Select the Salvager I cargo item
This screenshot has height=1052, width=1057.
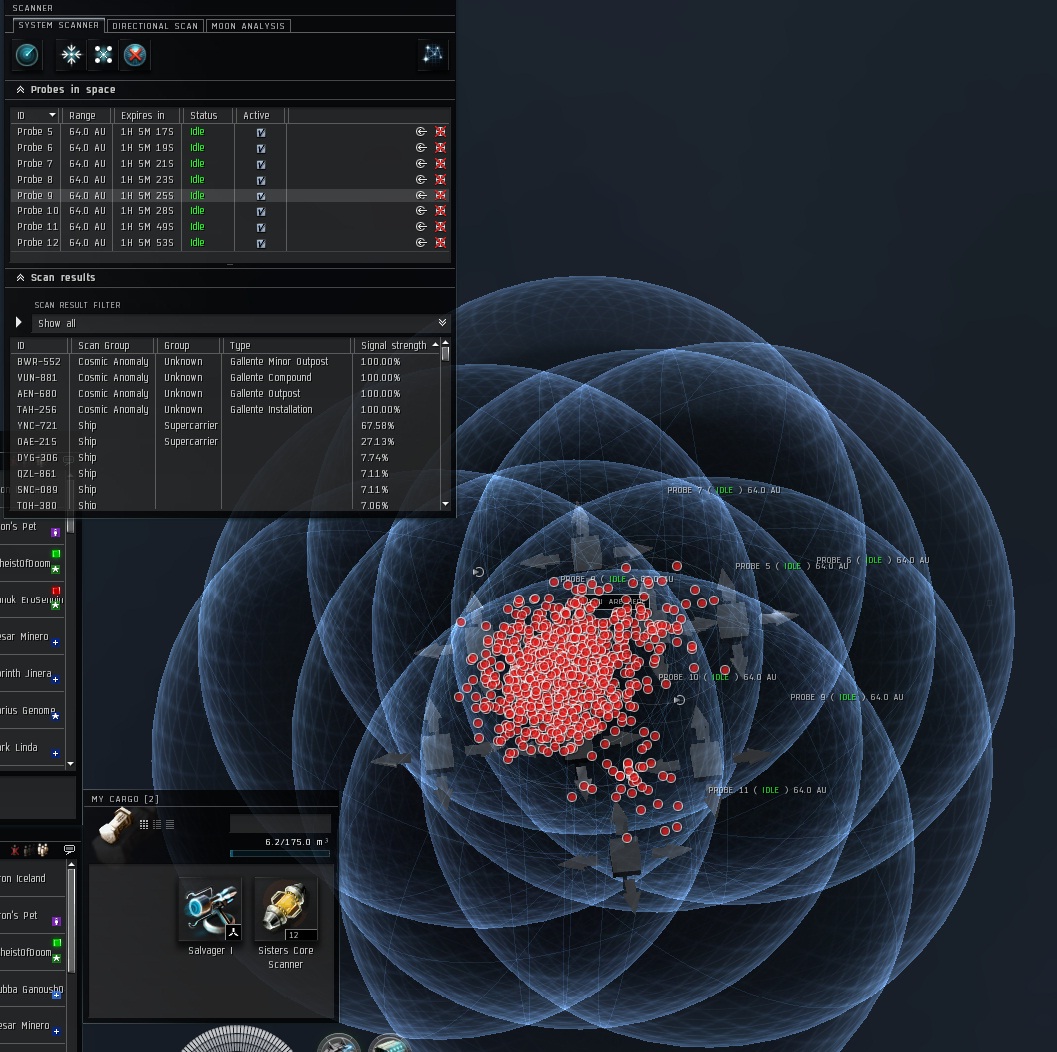pyautogui.click(x=210, y=917)
